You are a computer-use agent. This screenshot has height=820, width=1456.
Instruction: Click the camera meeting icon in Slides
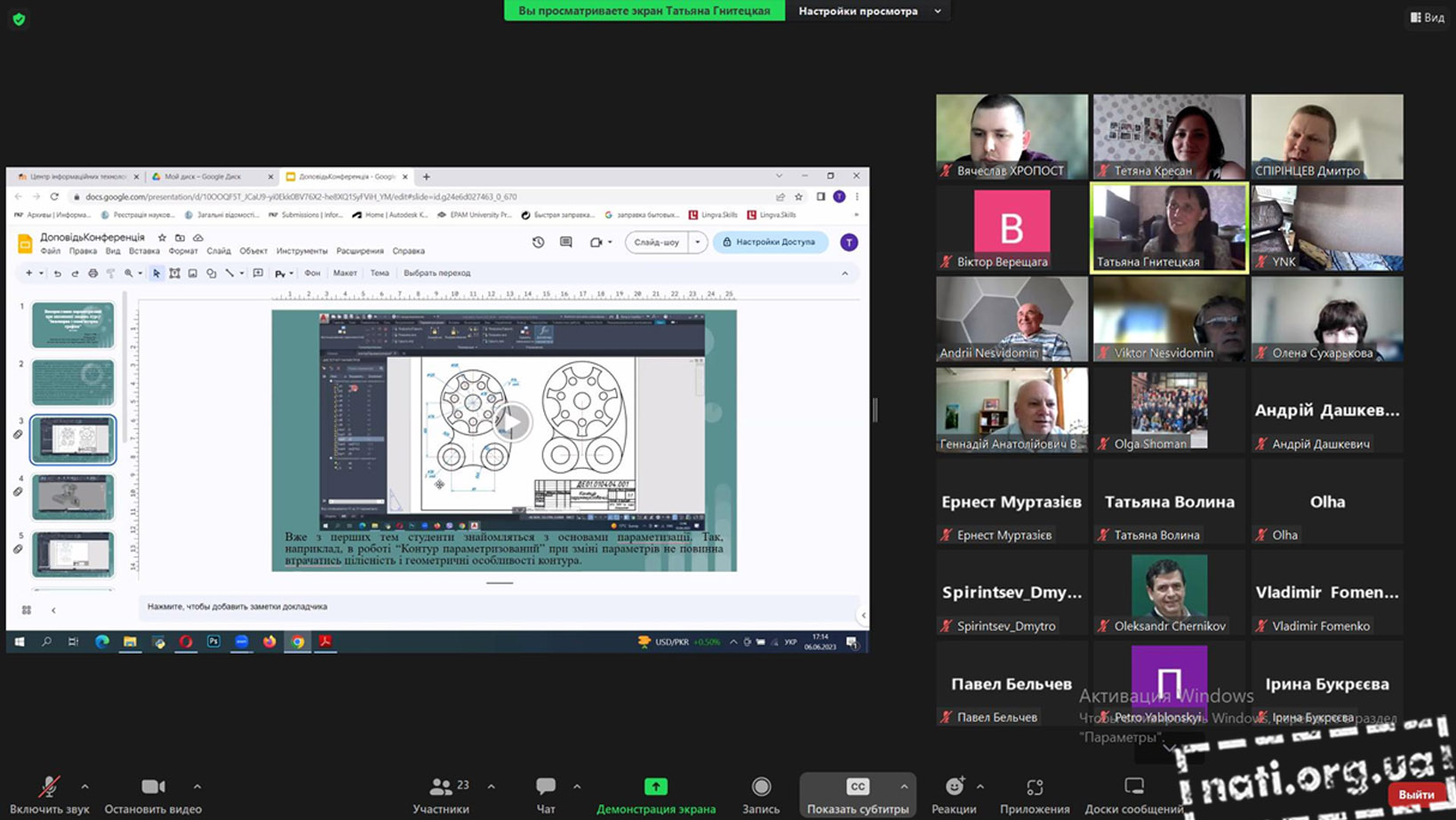tap(596, 242)
